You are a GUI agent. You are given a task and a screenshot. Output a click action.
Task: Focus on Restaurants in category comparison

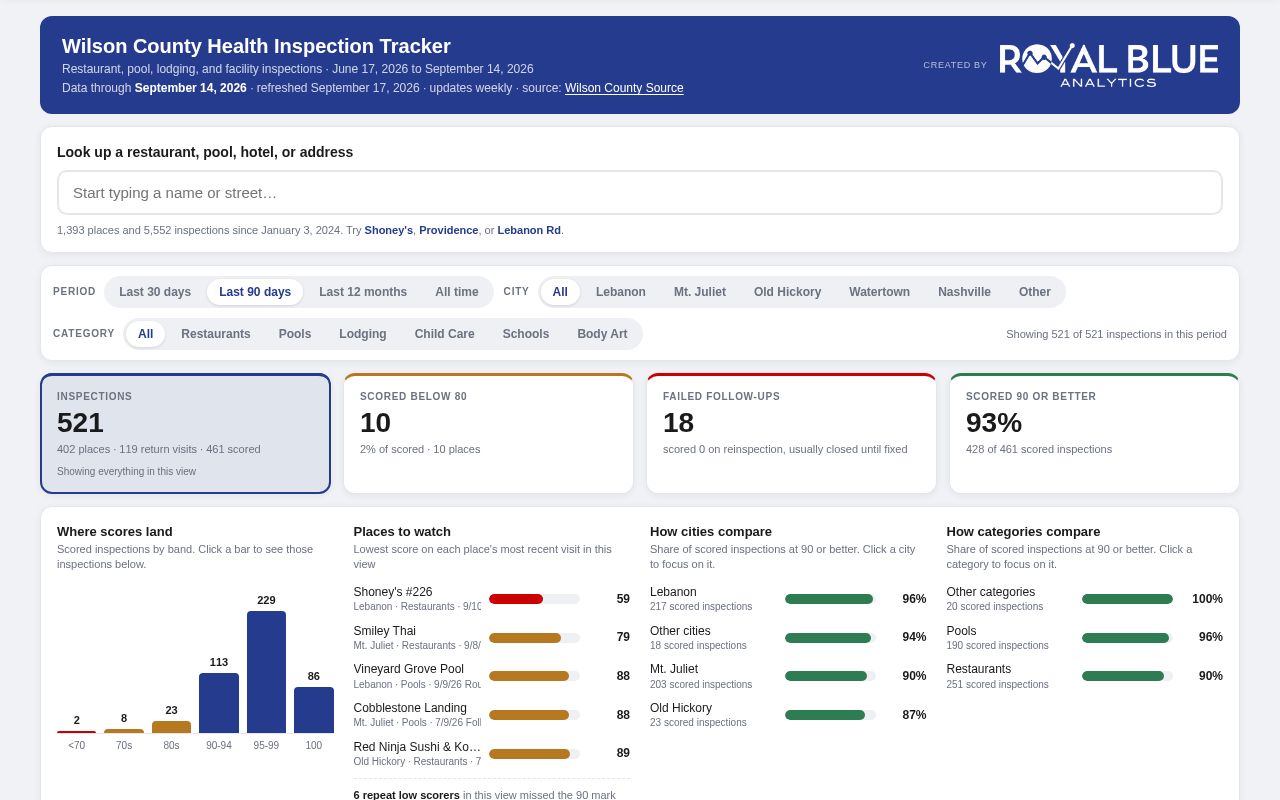(1085, 676)
